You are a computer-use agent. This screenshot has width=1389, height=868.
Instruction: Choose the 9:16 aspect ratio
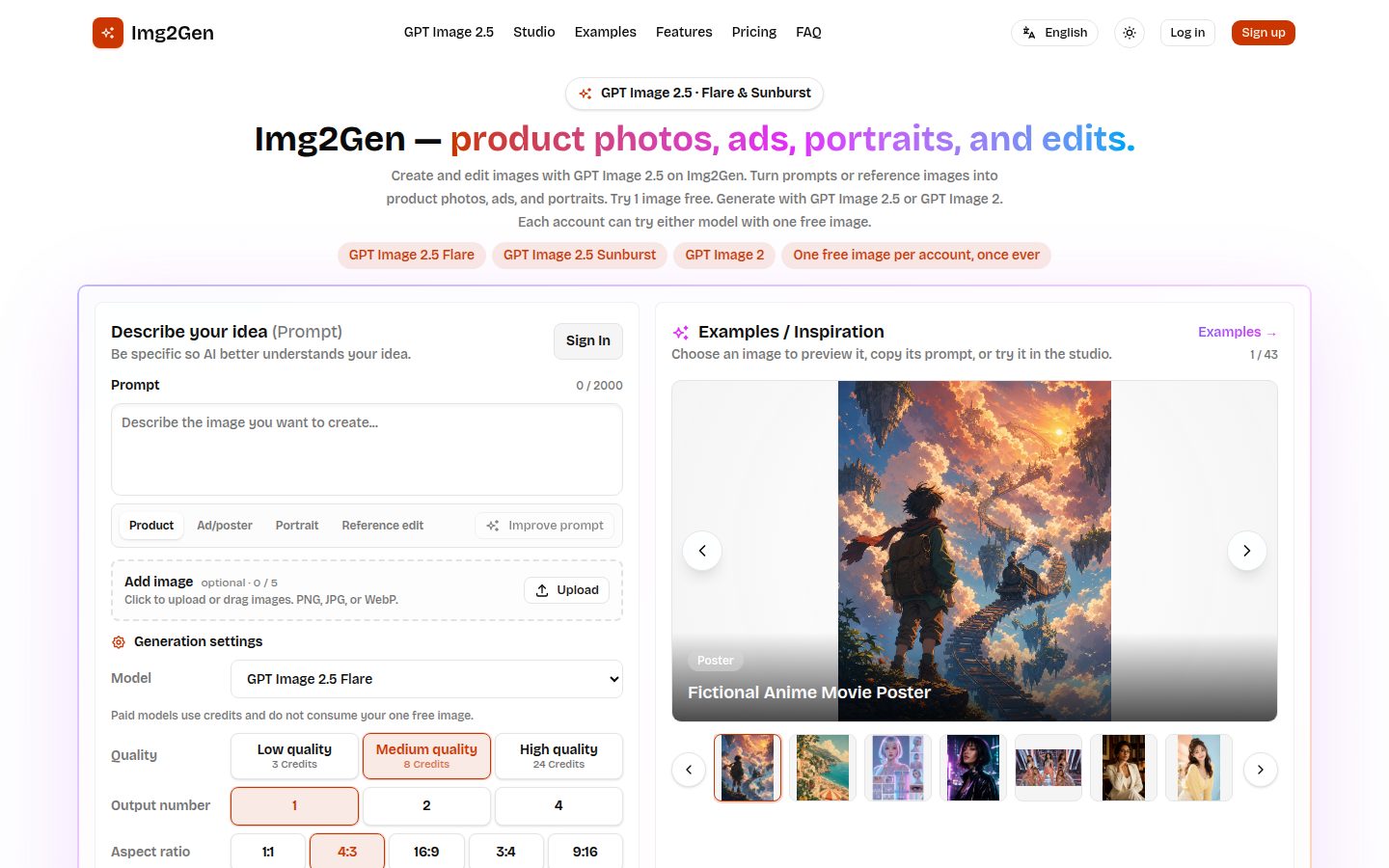586,852
